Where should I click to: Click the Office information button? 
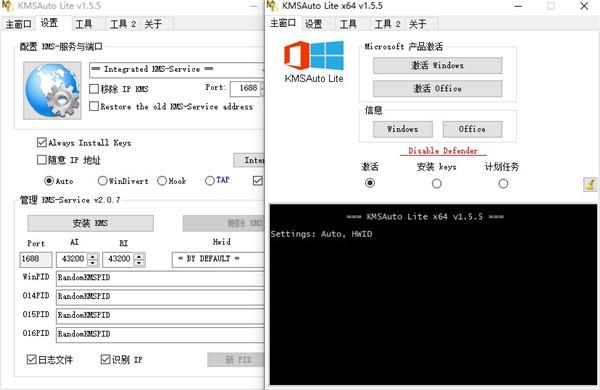[472, 129]
